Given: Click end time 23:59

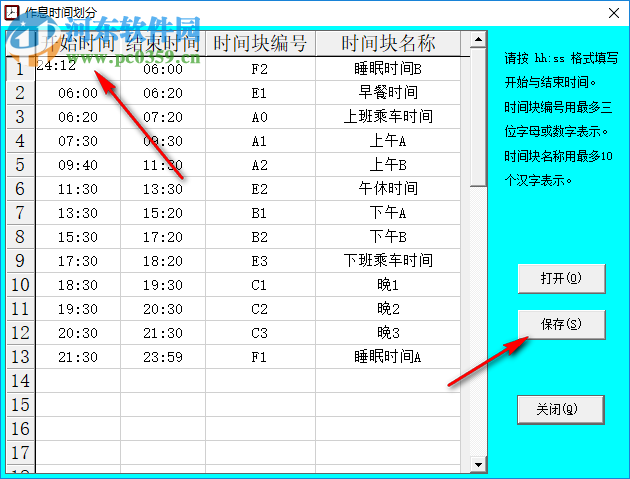Looking at the screenshot, I should click(x=163, y=357).
